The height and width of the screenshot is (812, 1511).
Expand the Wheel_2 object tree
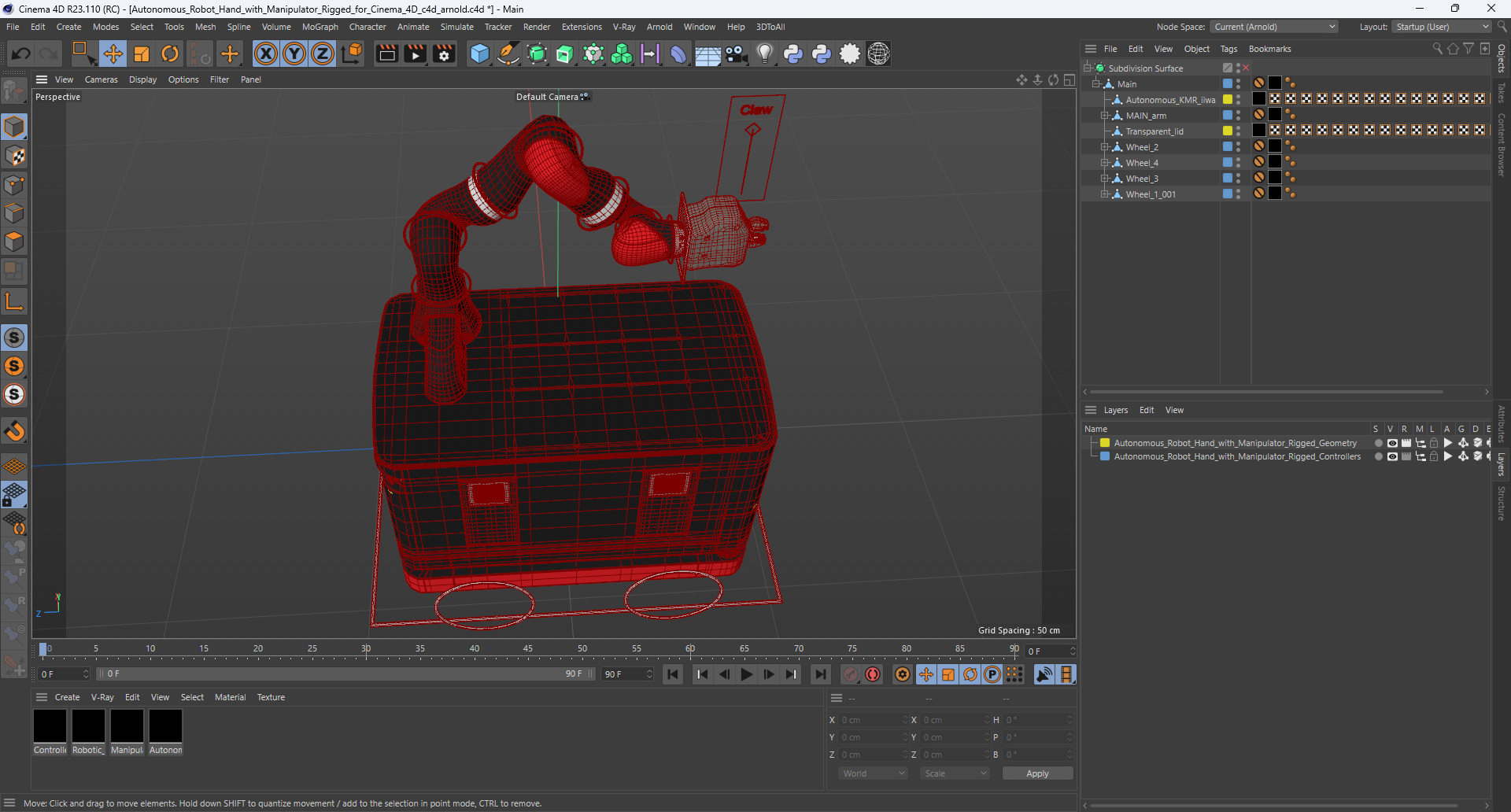click(1105, 147)
